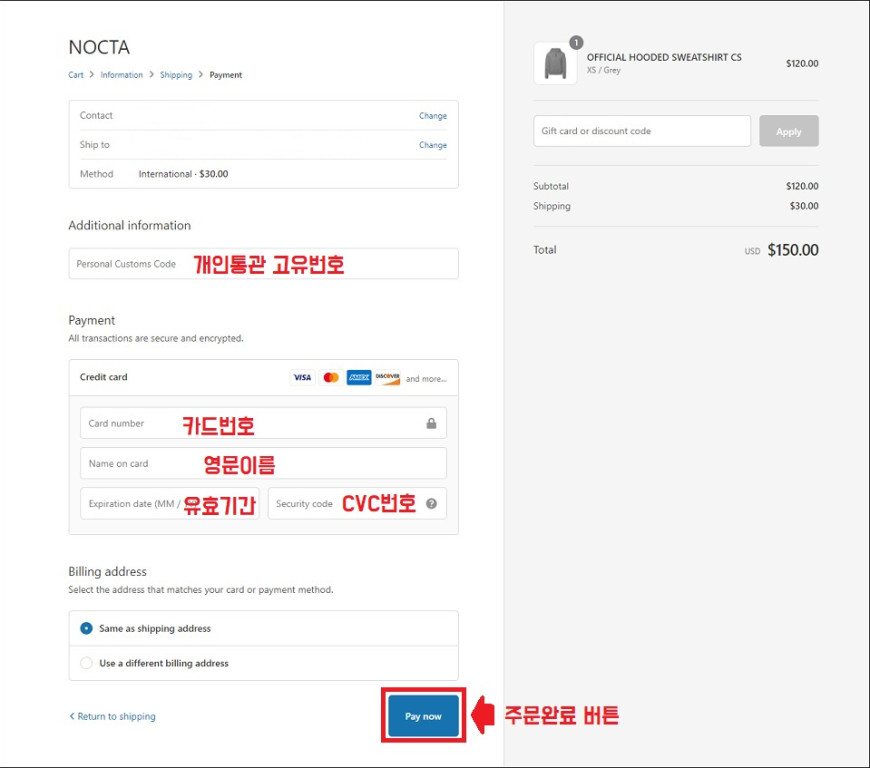Click the Apply discount button
Image resolution: width=870 pixels, height=768 pixels.
pyautogui.click(x=788, y=131)
